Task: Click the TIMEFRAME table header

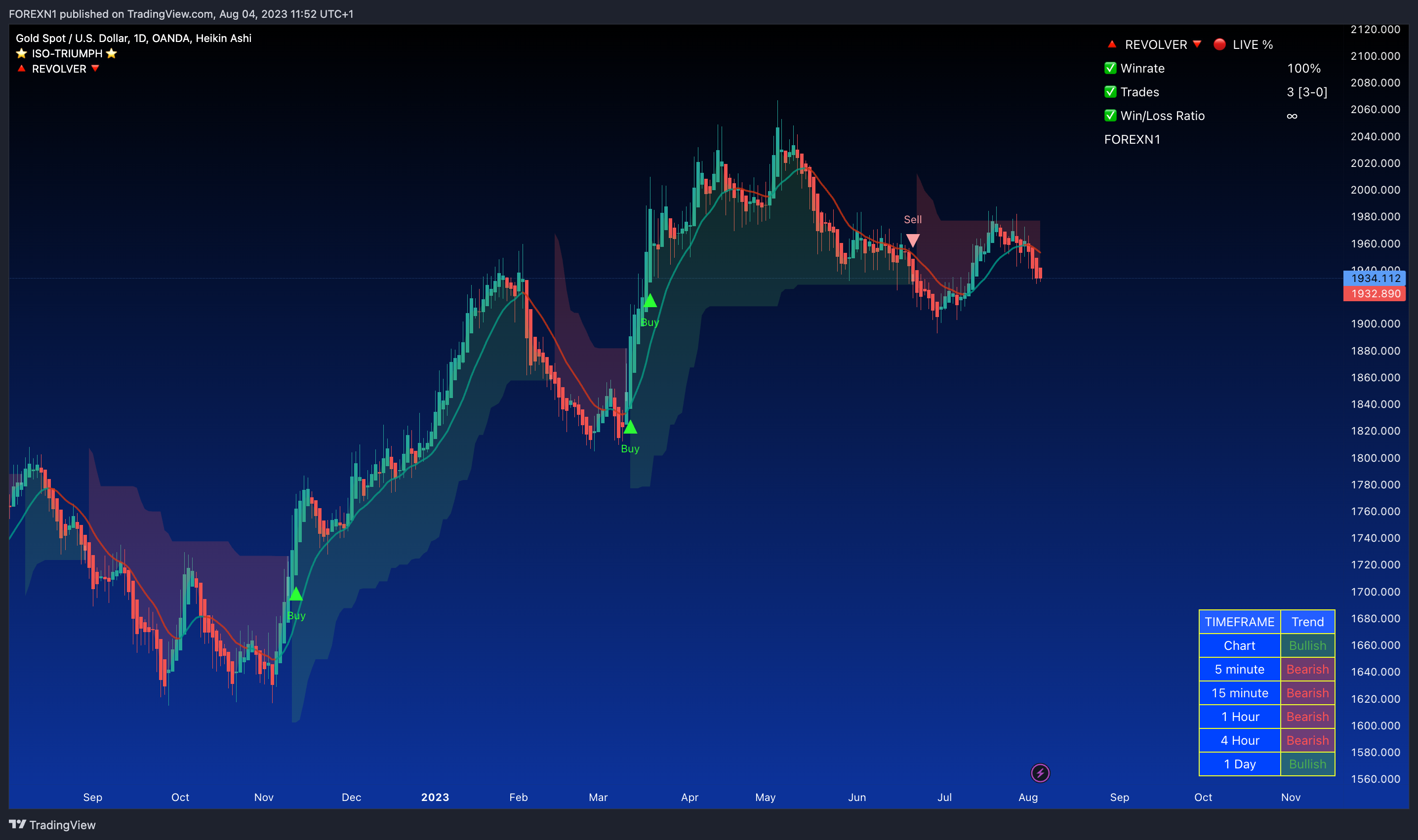Action: (1240, 622)
